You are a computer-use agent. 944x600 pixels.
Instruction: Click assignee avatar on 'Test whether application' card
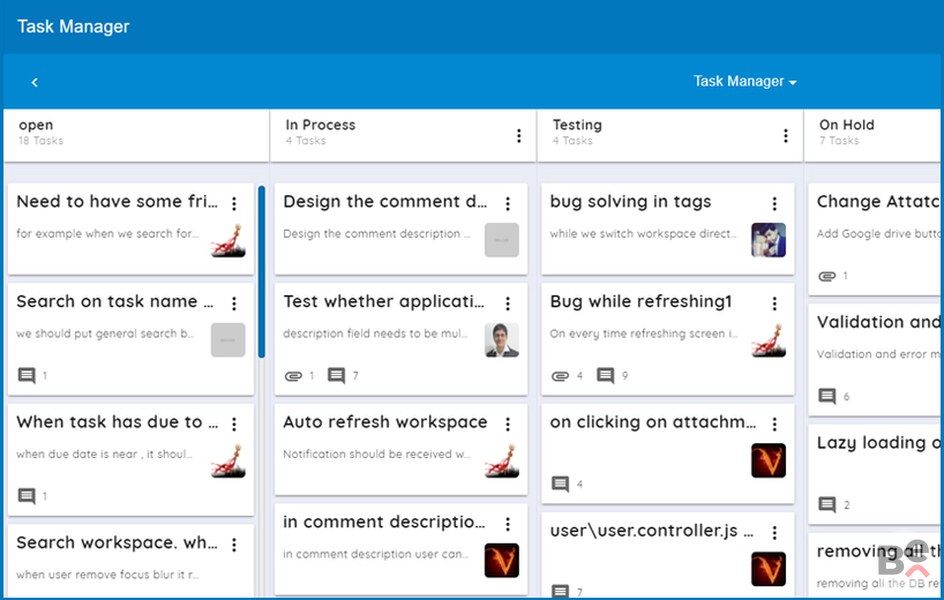tap(501, 340)
